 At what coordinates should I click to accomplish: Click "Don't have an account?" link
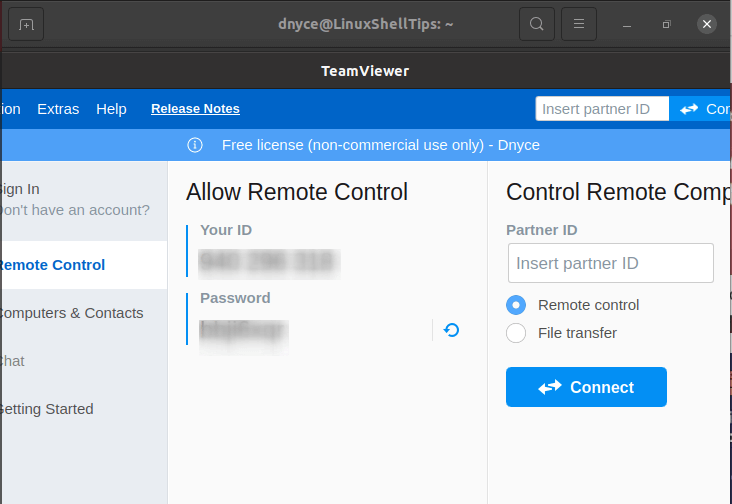tap(75, 210)
